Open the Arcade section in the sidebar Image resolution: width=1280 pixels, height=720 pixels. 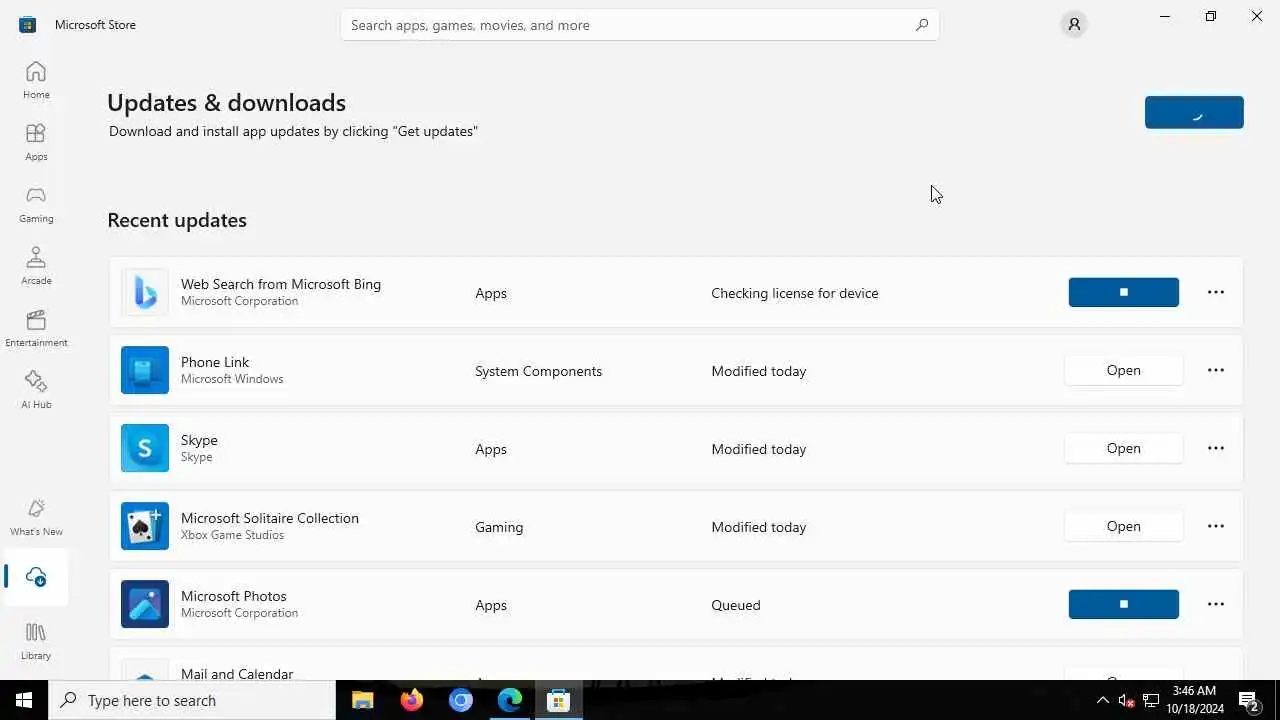36,266
